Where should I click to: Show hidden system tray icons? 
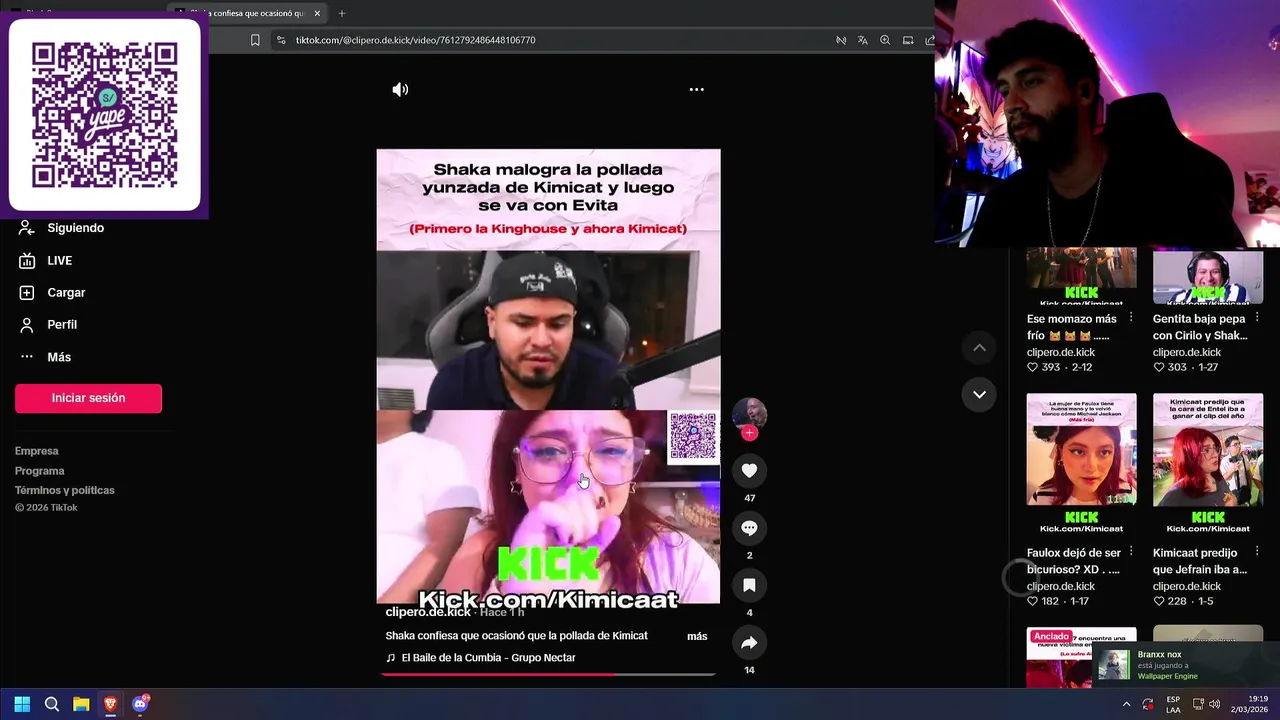pos(1126,704)
